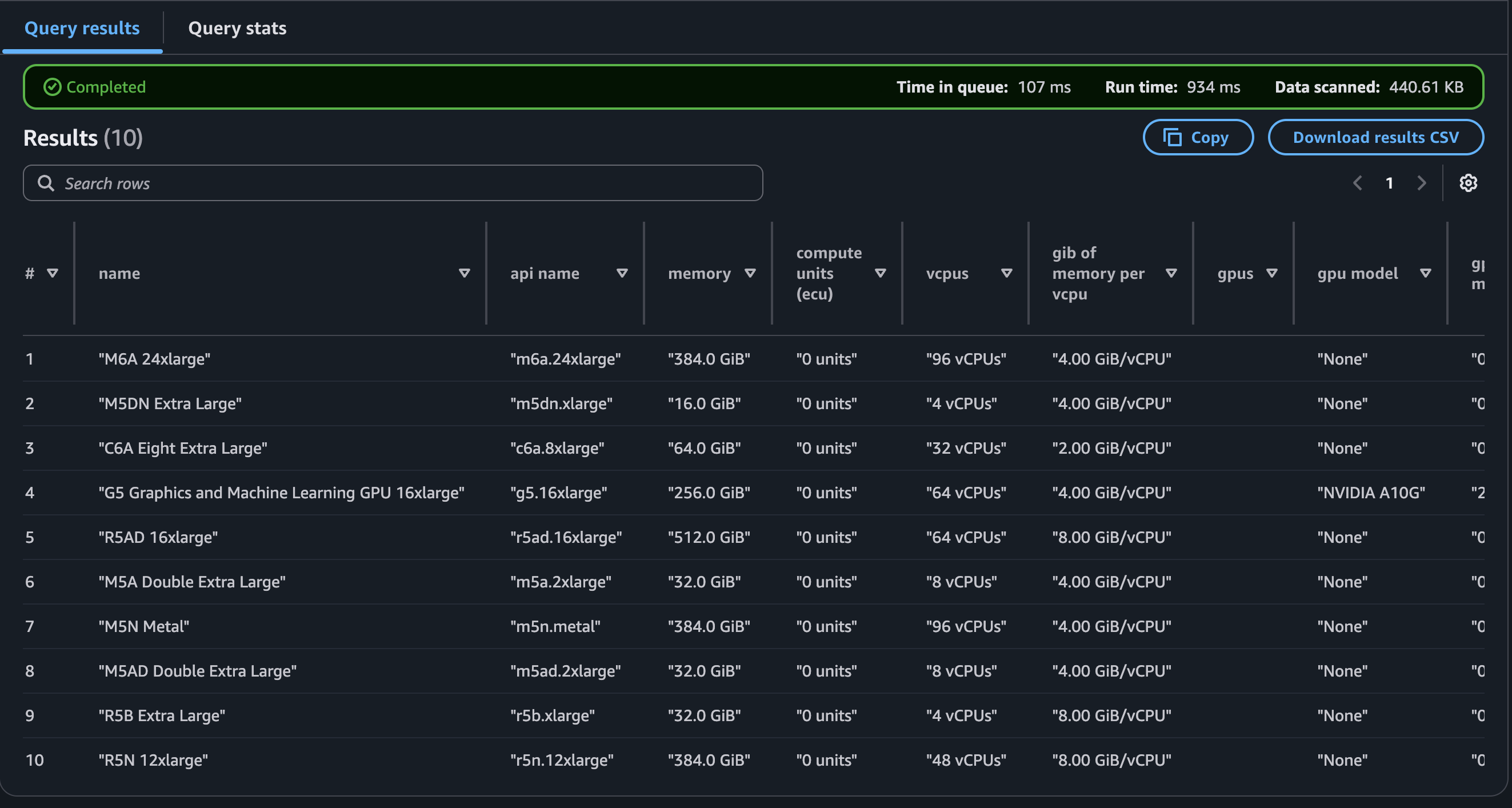1512x808 pixels.
Task: Sort by name column triangle
Action: [464, 274]
